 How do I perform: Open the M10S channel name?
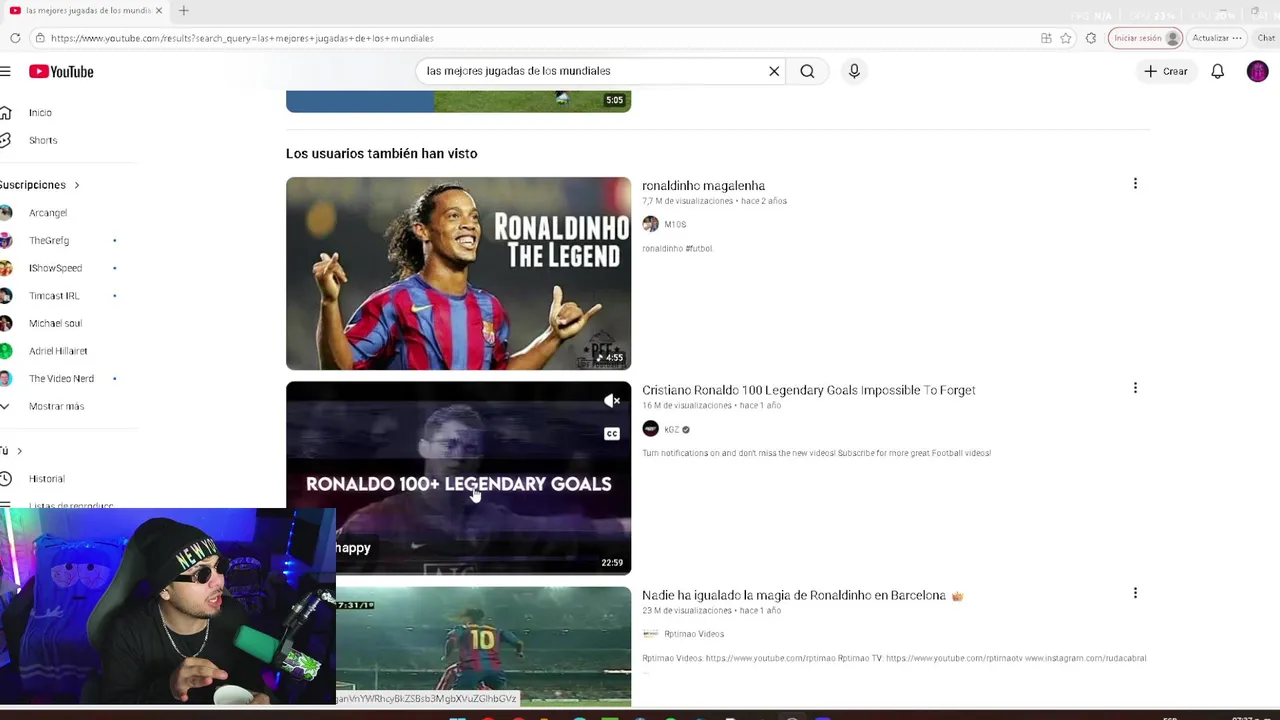pyautogui.click(x=675, y=225)
